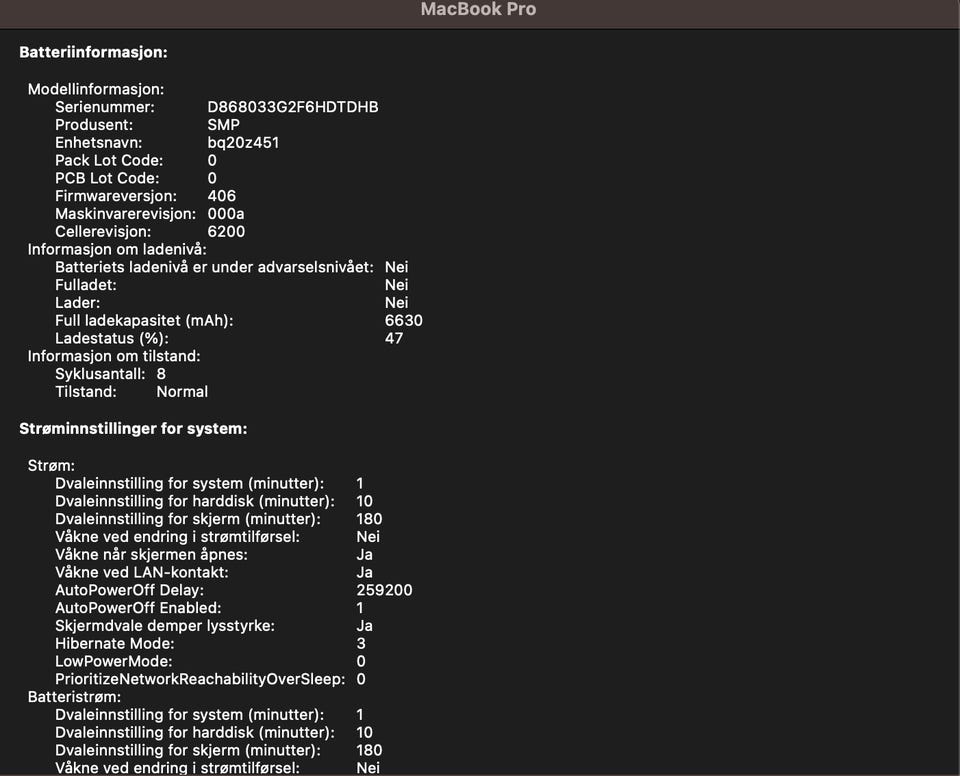The height and width of the screenshot is (776, 960).
Task: Select hardware revision value 000a
Action: click(226, 214)
